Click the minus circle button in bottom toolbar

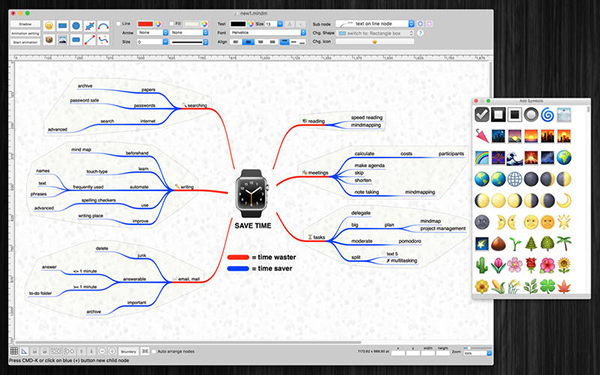(x=102, y=351)
